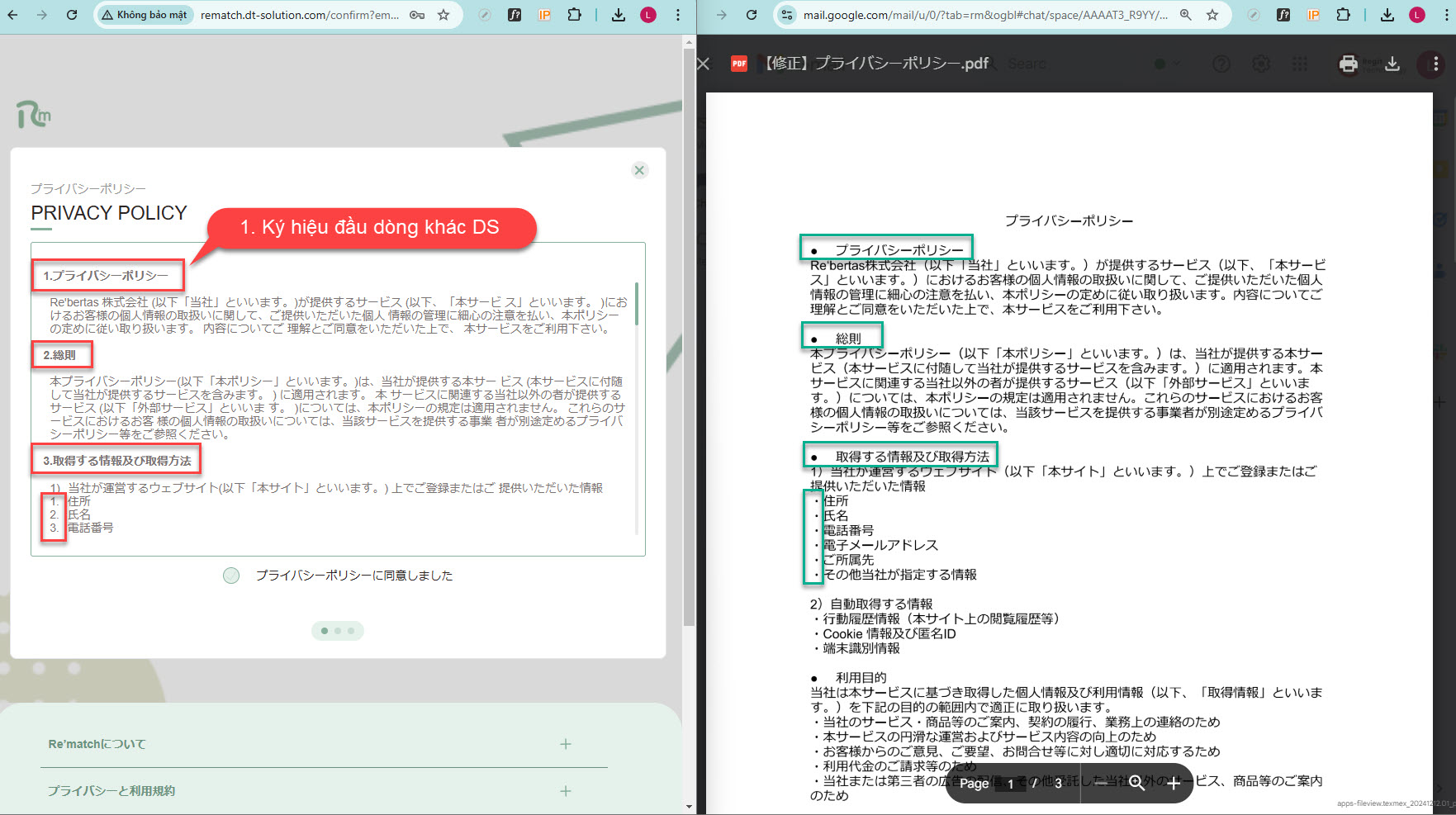Screen dimensions: 1456x815
Task: Select the second pagination dot below the agreement
Action: coord(338,631)
